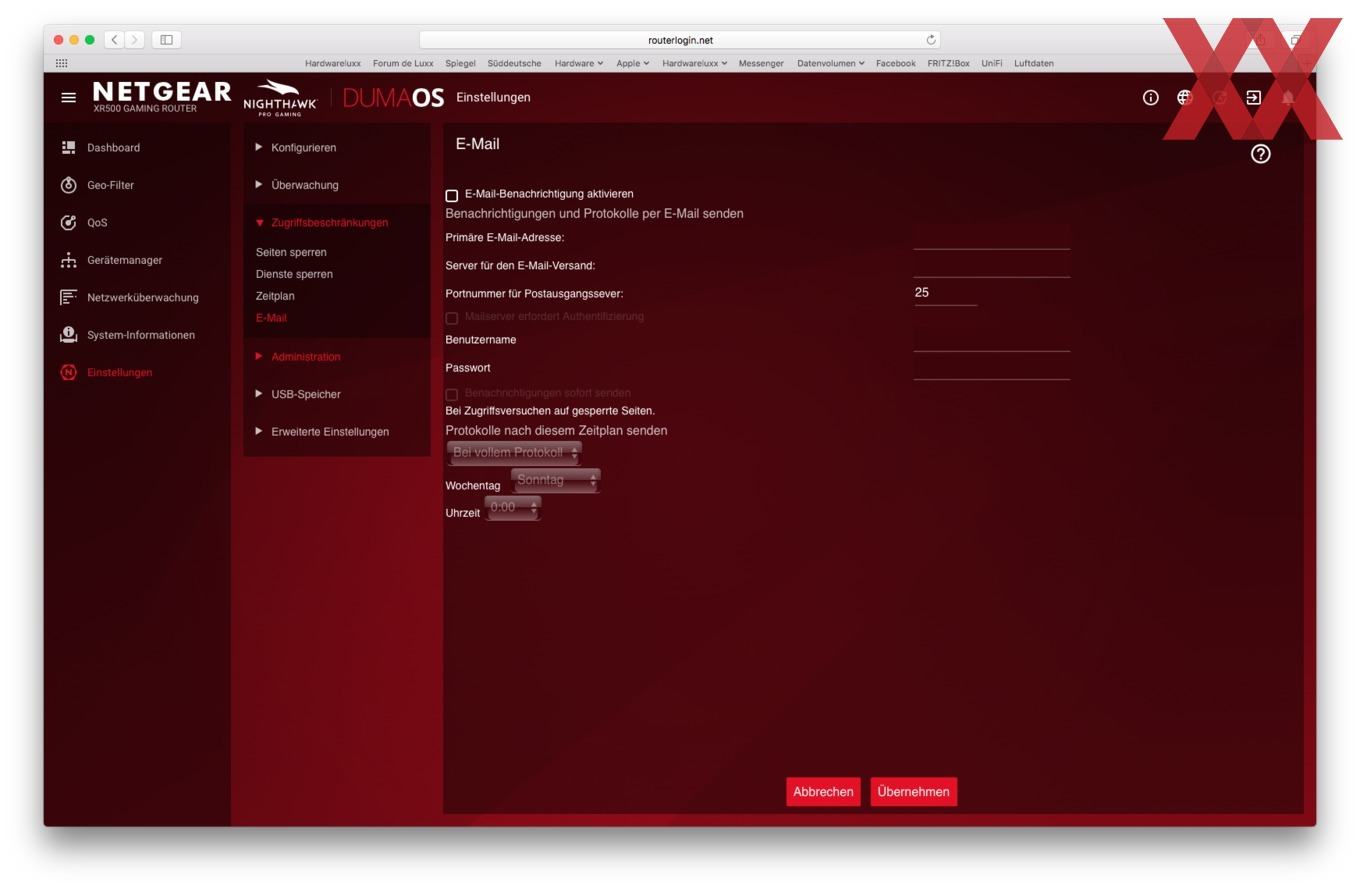Open Hardwareluxx bookmark
Screen dimensions: 1360x889
click(x=333, y=63)
